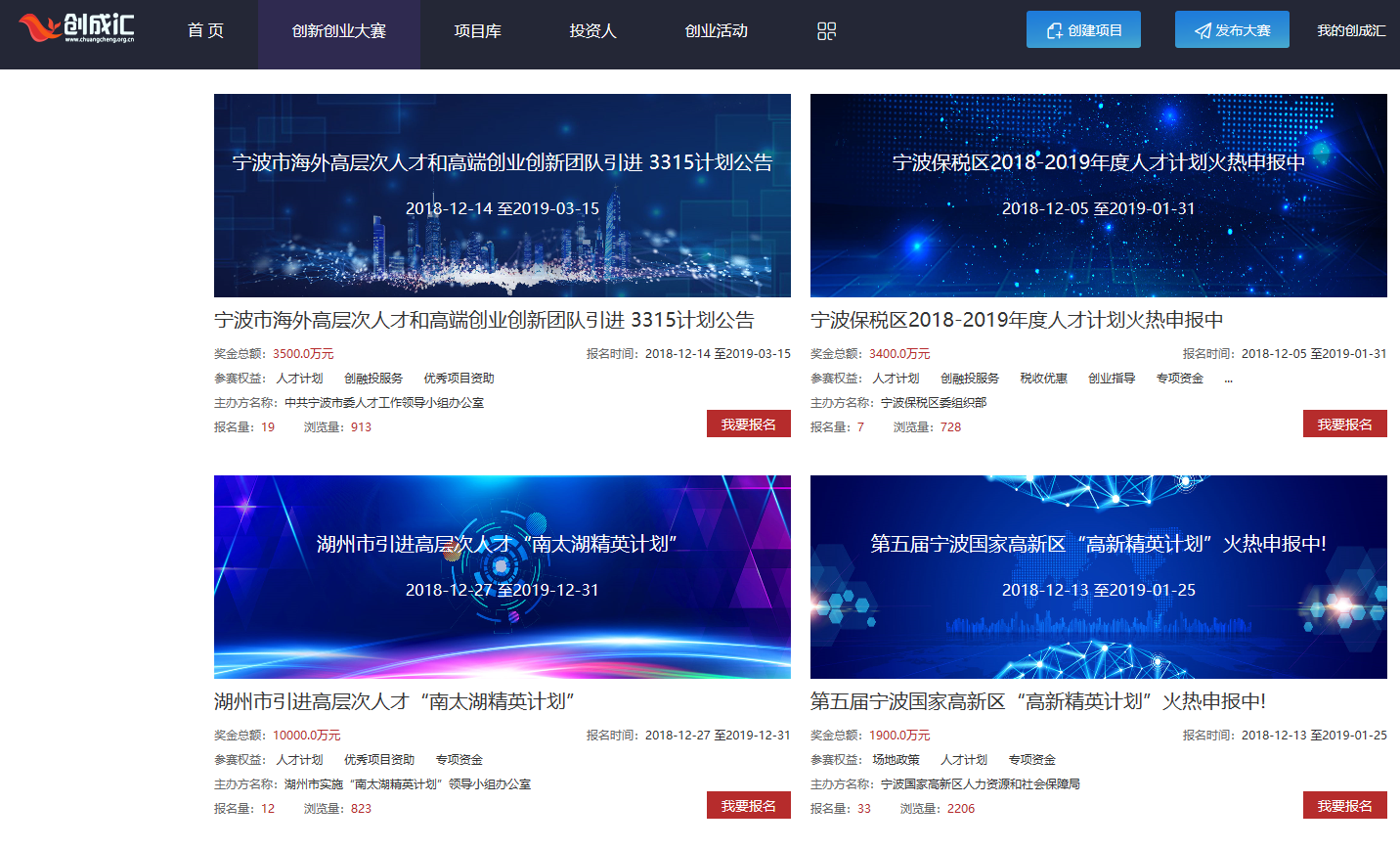Open the four-squares grid menu icon
Viewport: 1400px width, 849px height.
[x=826, y=31]
